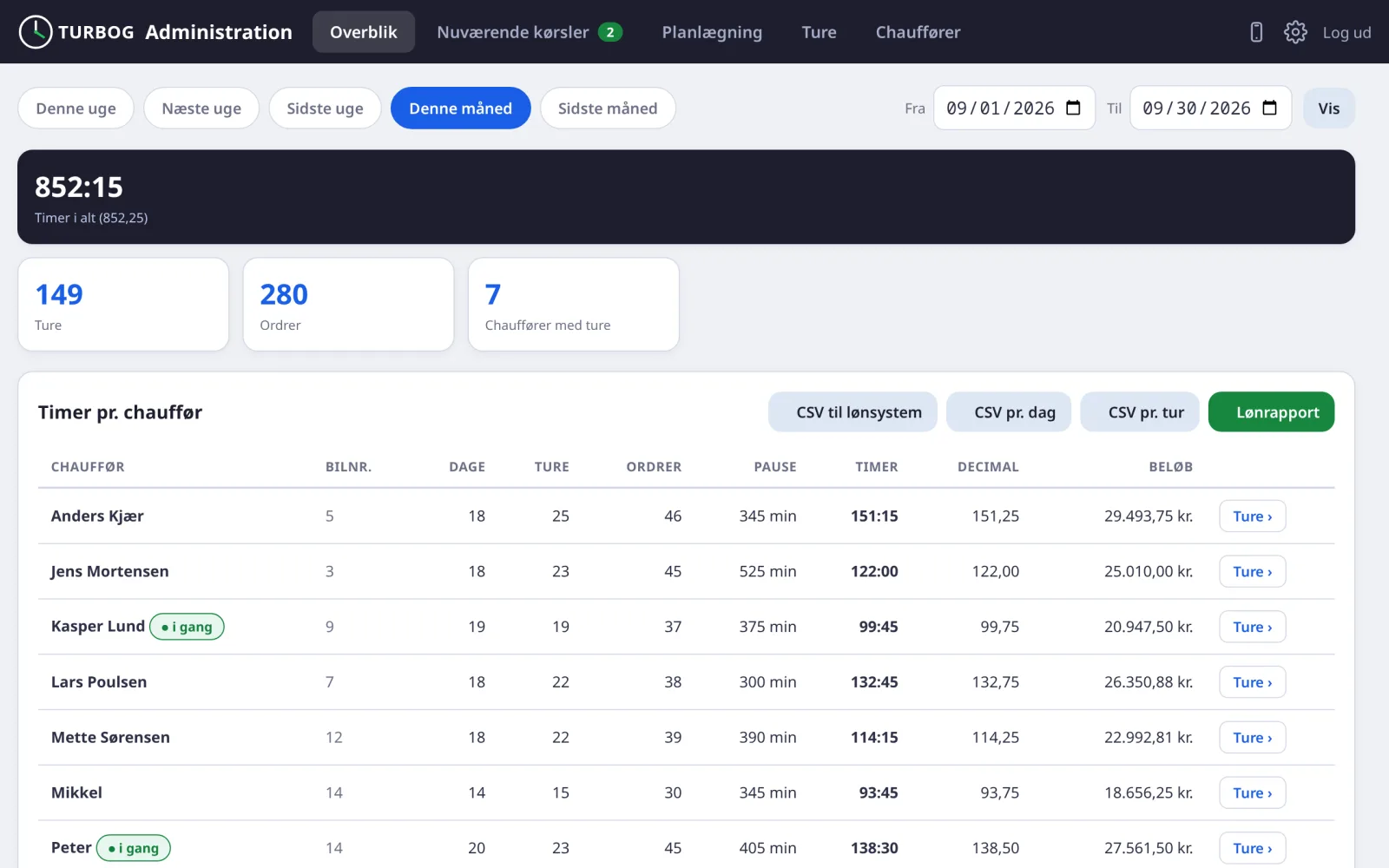Select the Denne uge filter

tap(76, 108)
